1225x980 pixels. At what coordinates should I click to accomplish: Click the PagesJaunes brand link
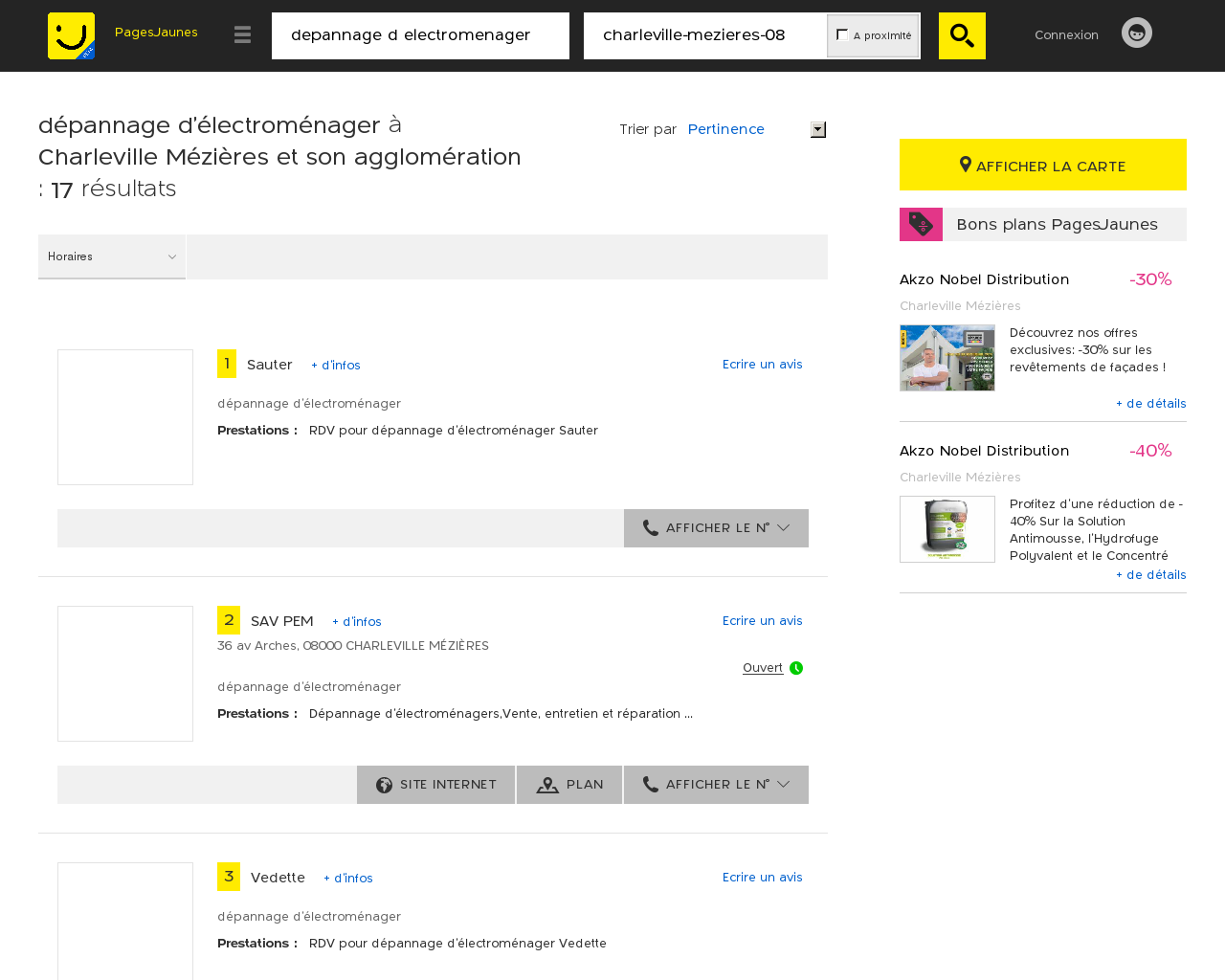click(156, 33)
